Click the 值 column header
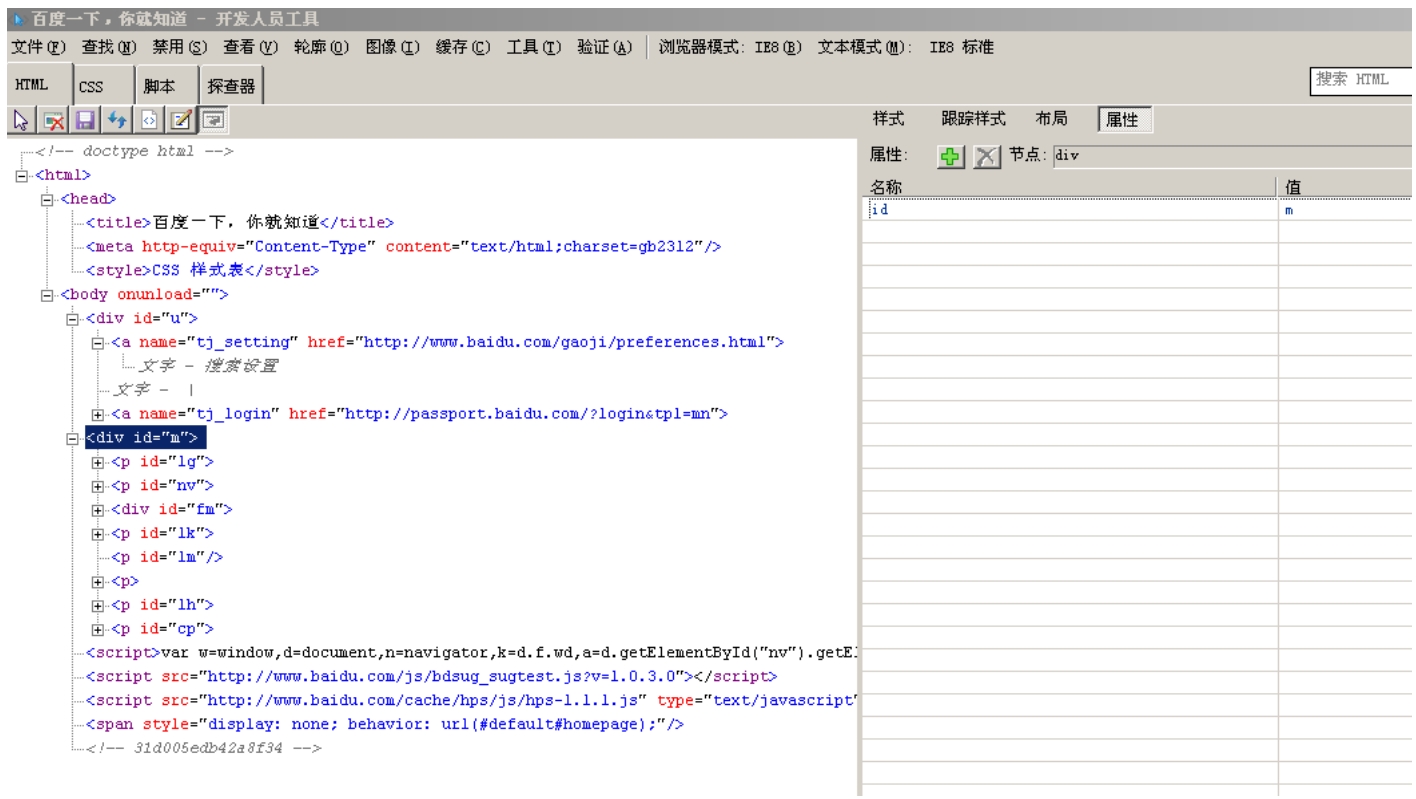The height and width of the screenshot is (799, 1416). pyautogui.click(x=1348, y=187)
